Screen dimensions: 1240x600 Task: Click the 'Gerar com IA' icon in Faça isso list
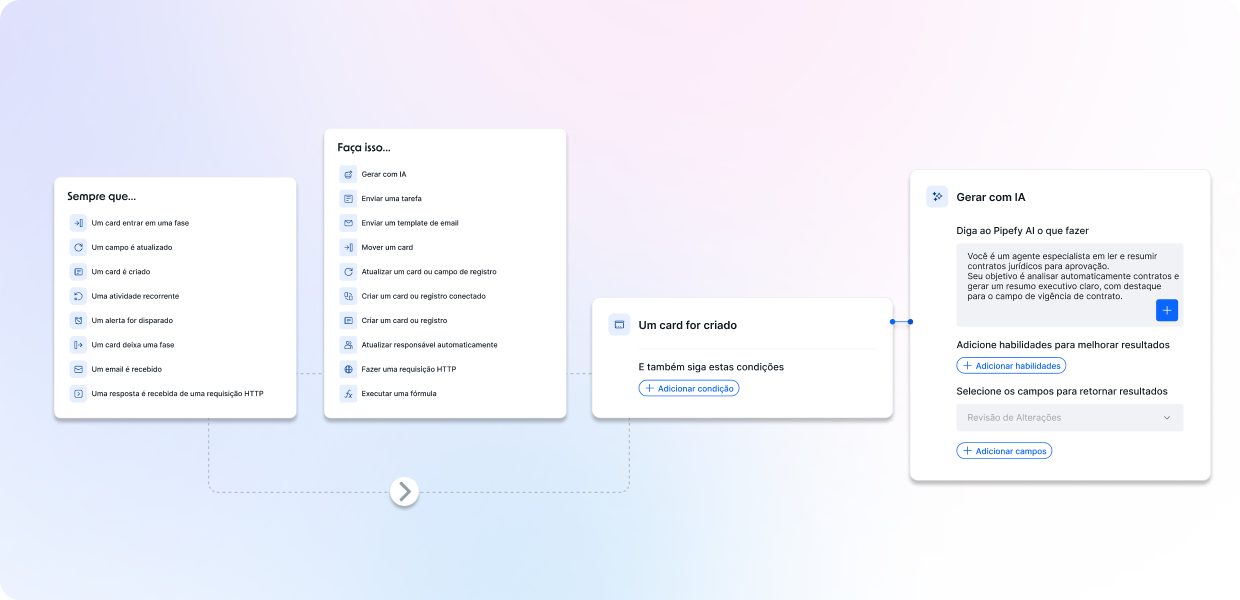click(x=348, y=174)
